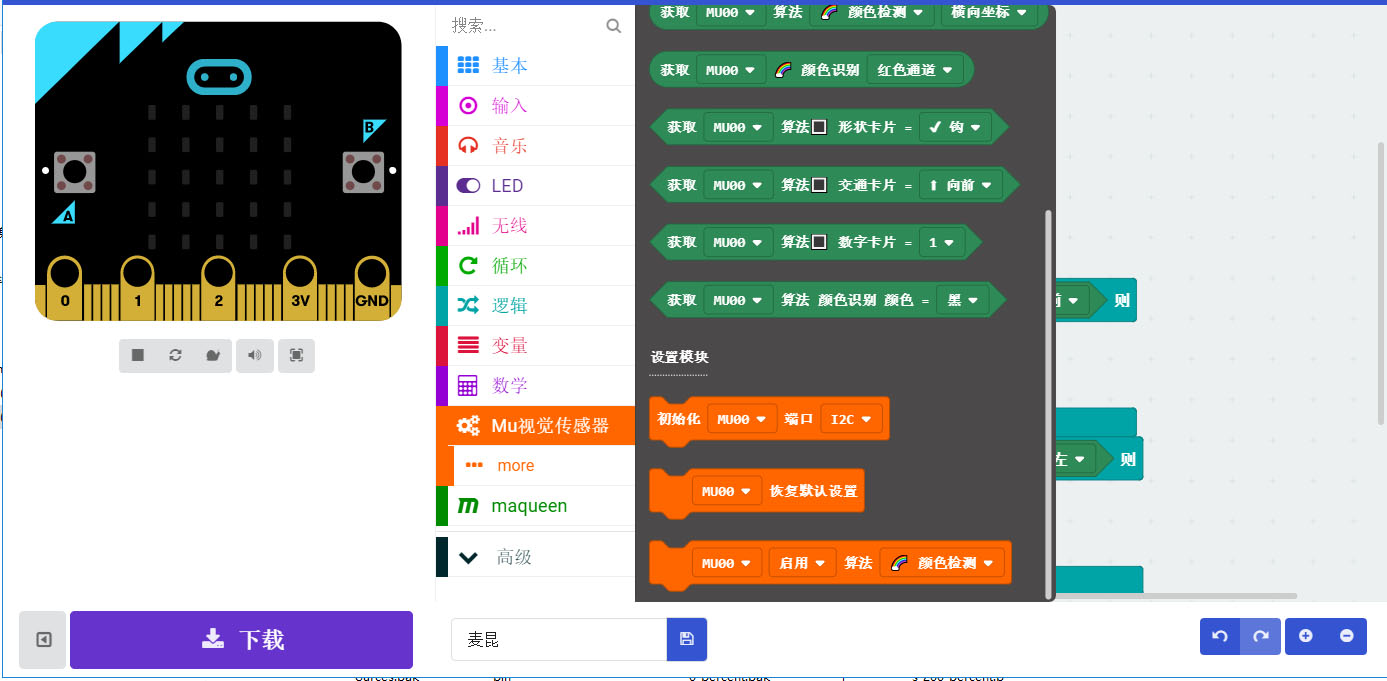This screenshot has width=1387, height=681.
Task: Collapse the simulator panel
Action: pyautogui.click(x=43, y=640)
